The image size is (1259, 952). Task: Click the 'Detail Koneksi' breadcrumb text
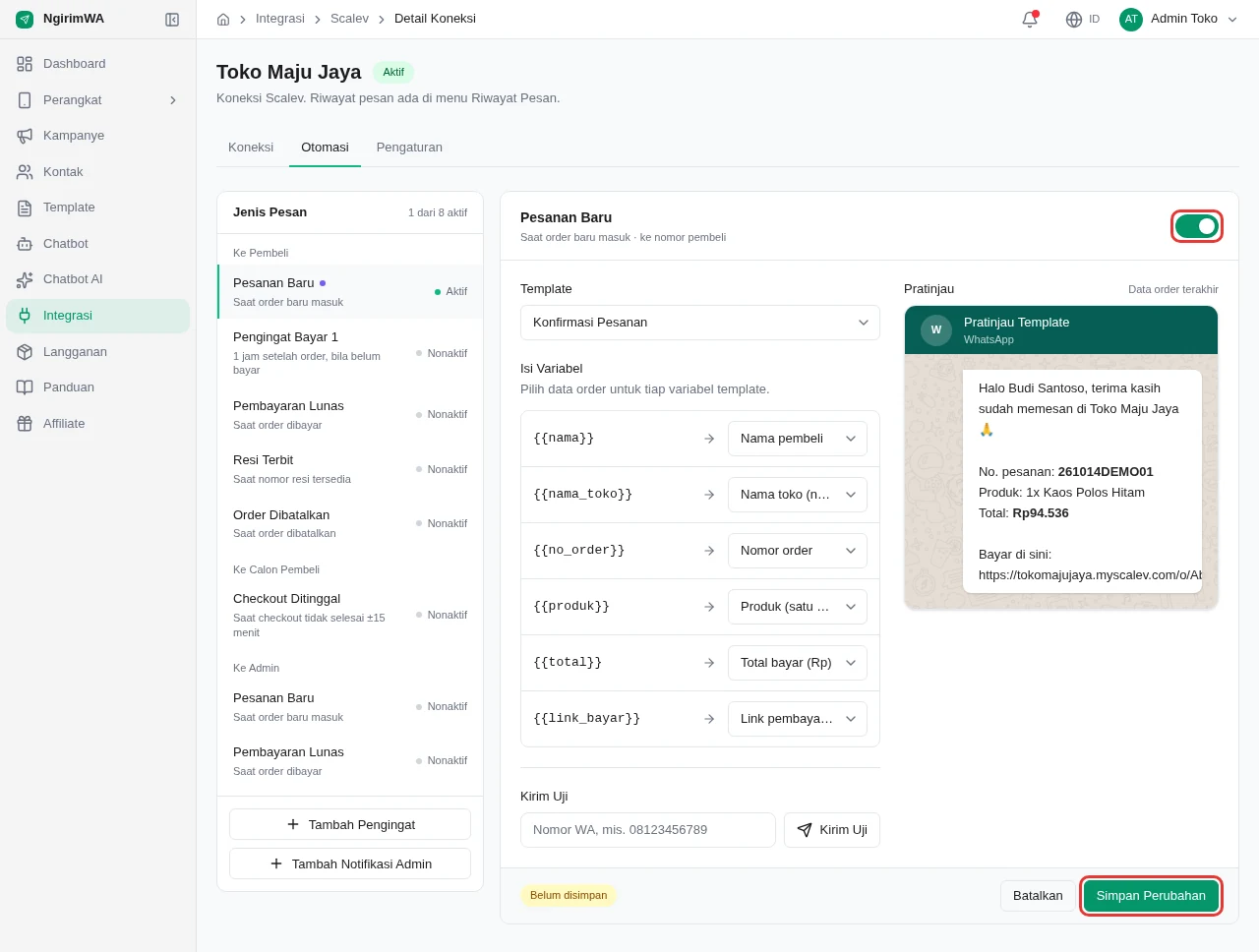(435, 19)
